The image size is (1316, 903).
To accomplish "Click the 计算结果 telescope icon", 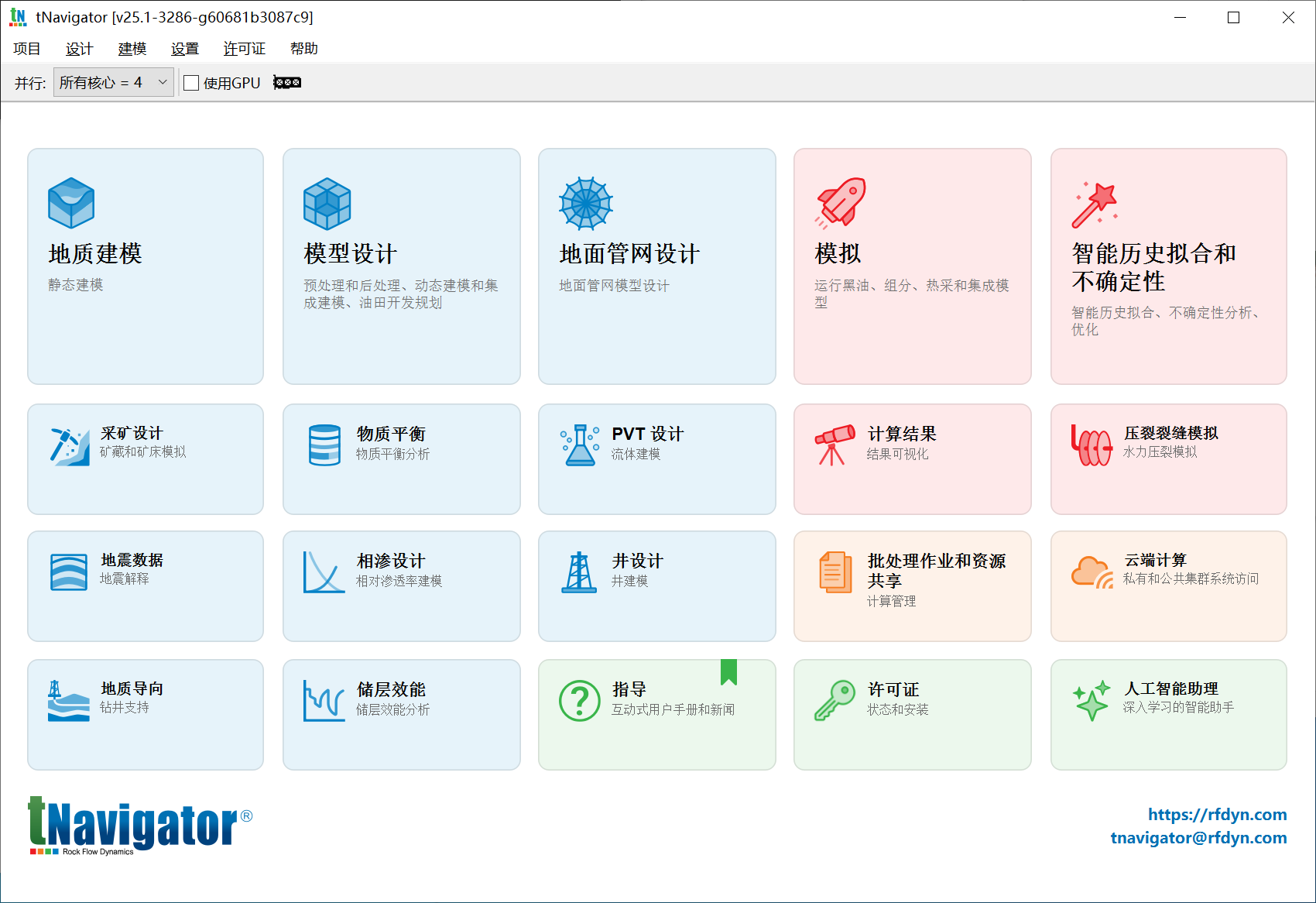I will 835,445.
